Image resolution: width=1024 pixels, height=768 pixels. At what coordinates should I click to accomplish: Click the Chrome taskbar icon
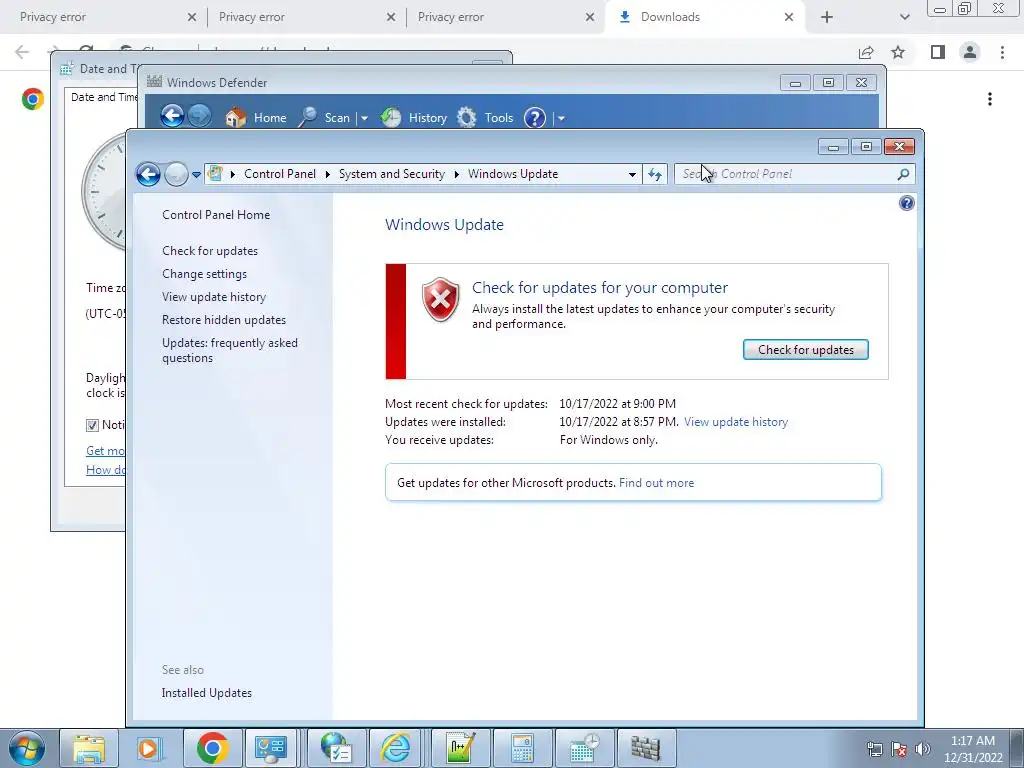click(x=212, y=748)
